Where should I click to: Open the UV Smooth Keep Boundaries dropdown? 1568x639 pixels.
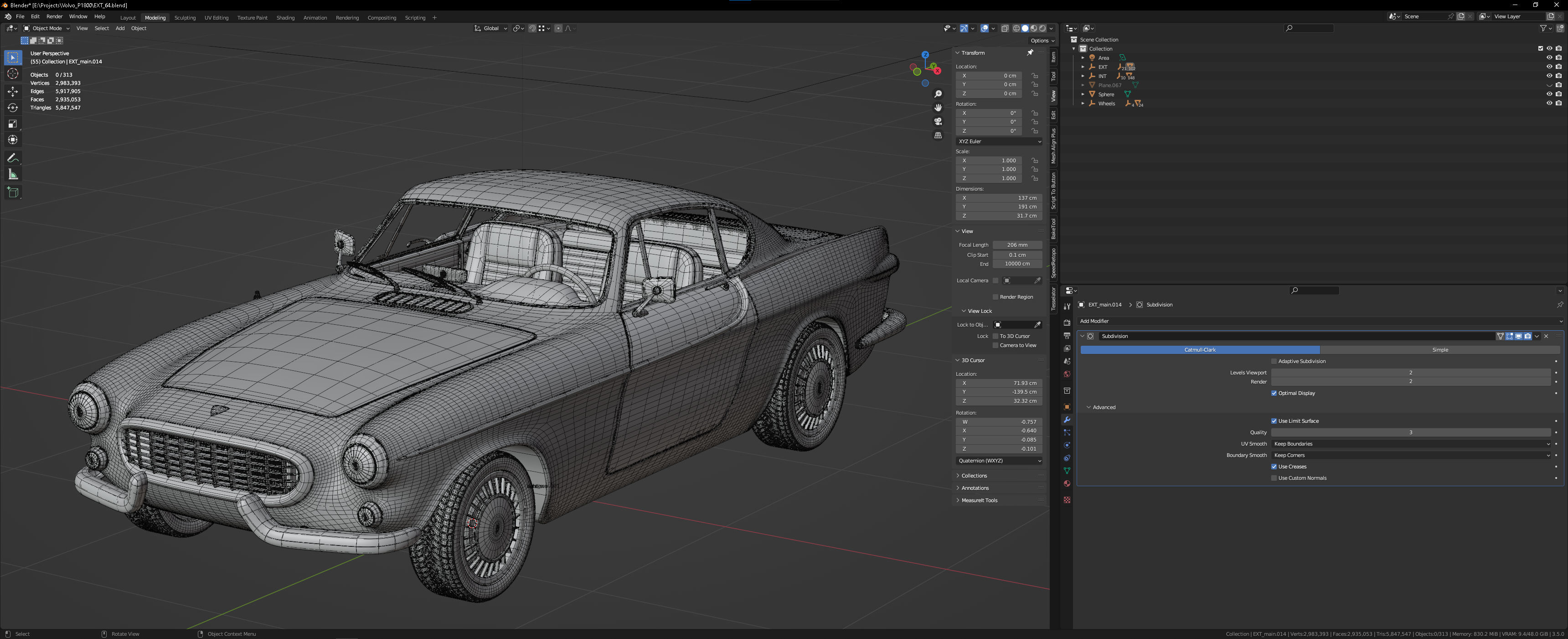1411,444
